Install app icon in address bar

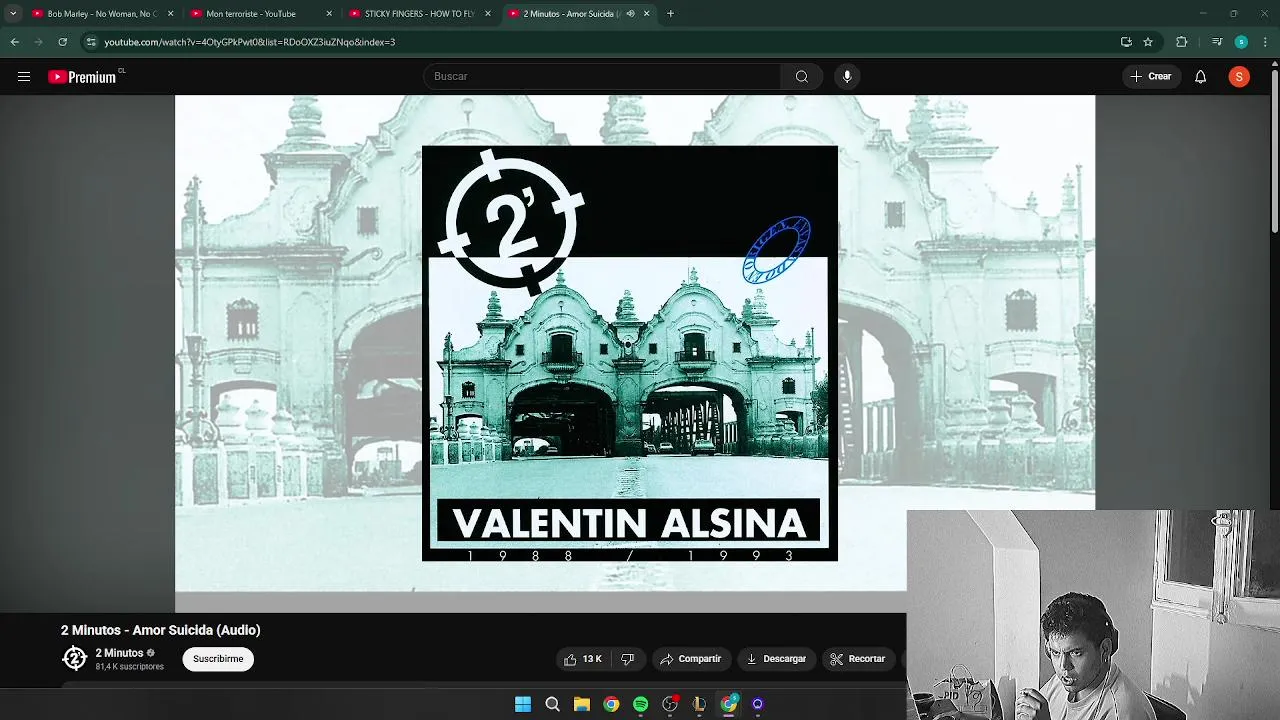pyautogui.click(x=1126, y=42)
